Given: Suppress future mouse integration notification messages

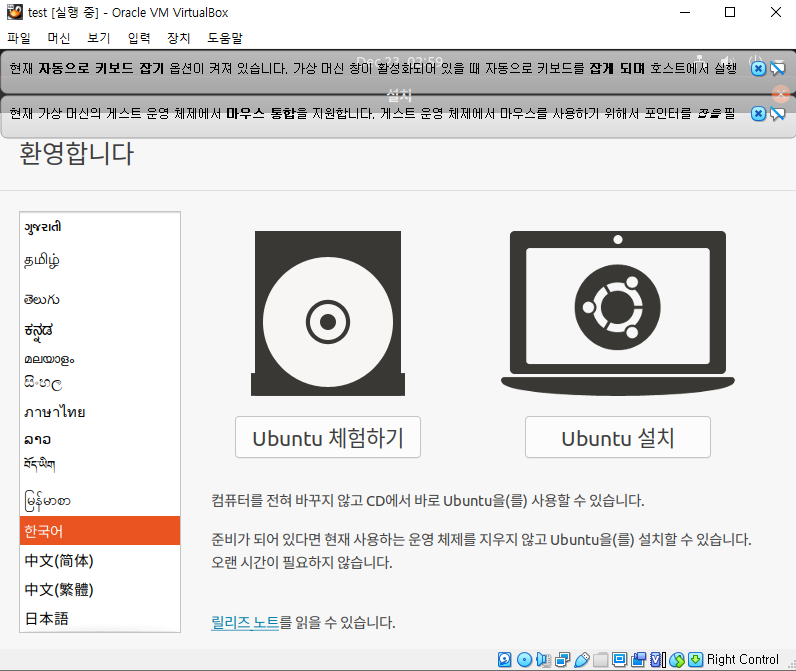Looking at the screenshot, I should click(778, 113).
